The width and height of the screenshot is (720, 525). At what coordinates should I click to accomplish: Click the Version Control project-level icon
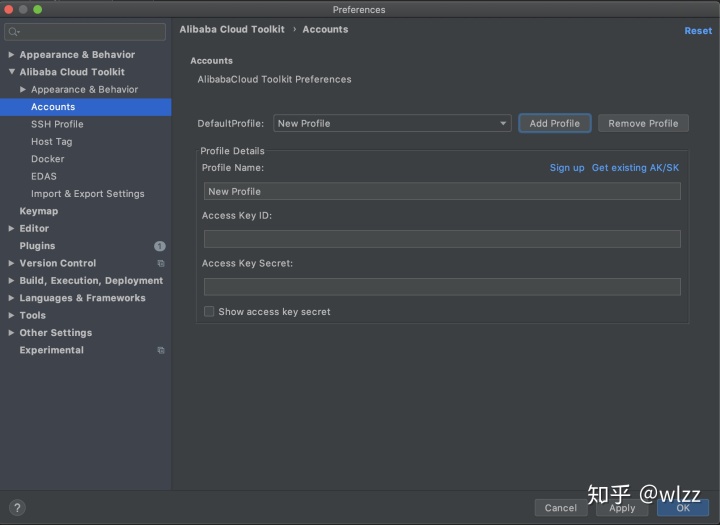click(161, 263)
